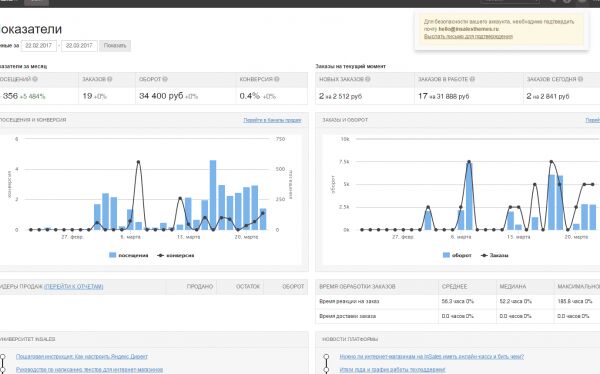The width and height of the screenshot is (600, 374).
Task: Click the 2 на 2 841 руб value
Action: pos(548,96)
